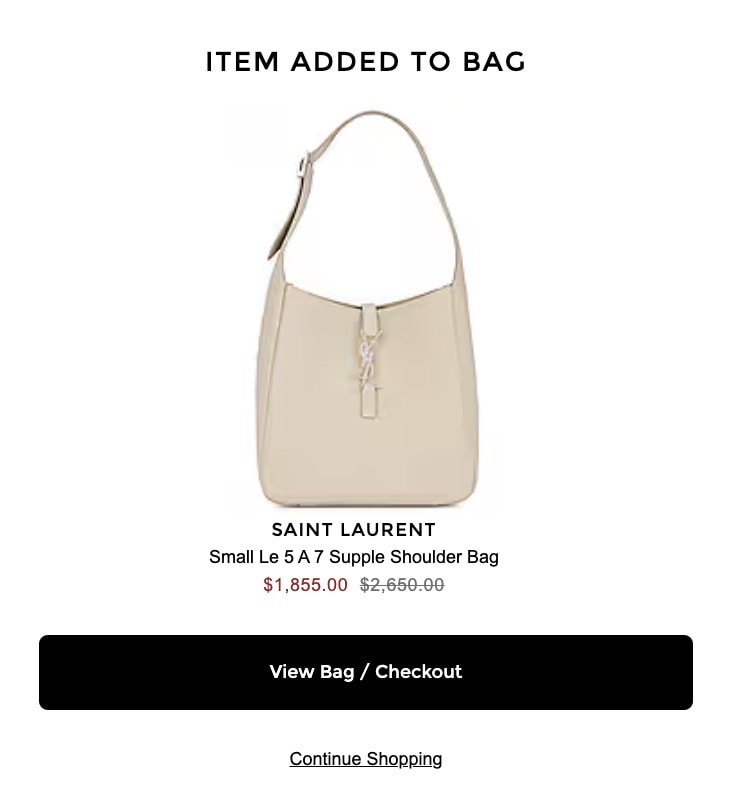Image resolution: width=734 pixels, height=806 pixels.
Task: Click the crossed-out original price $2,650.00
Action: pos(402,584)
